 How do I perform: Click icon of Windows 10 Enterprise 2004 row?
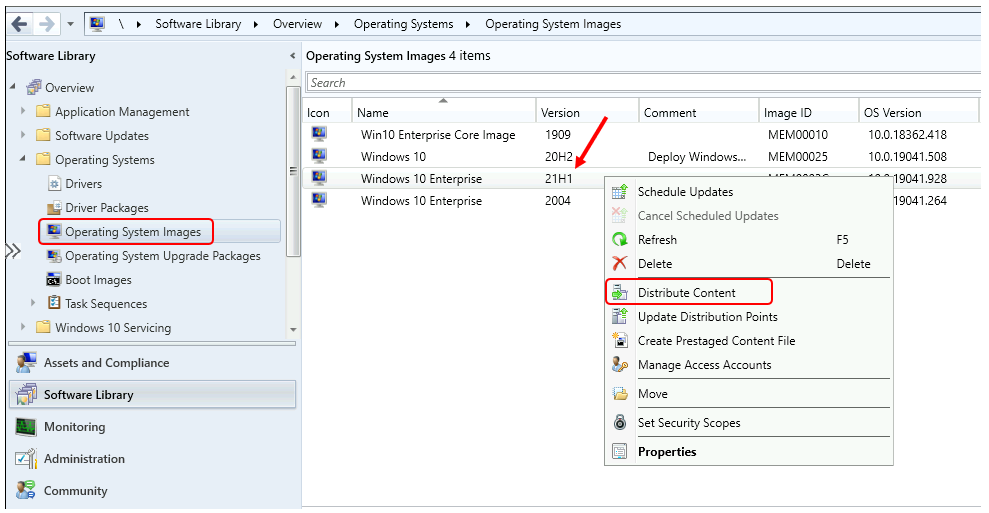(319, 199)
